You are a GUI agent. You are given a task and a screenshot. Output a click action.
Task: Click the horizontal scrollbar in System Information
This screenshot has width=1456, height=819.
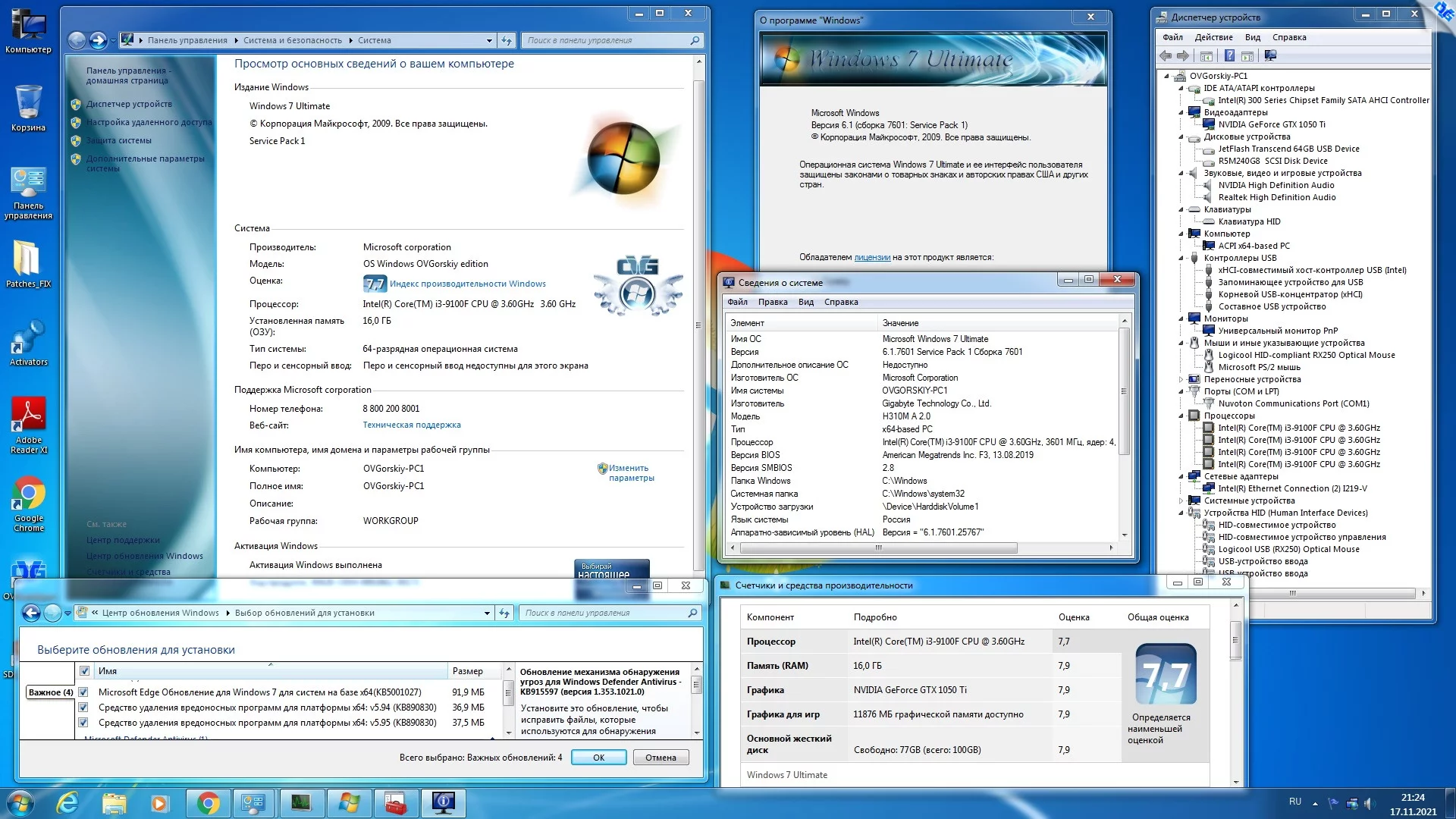tap(878, 548)
